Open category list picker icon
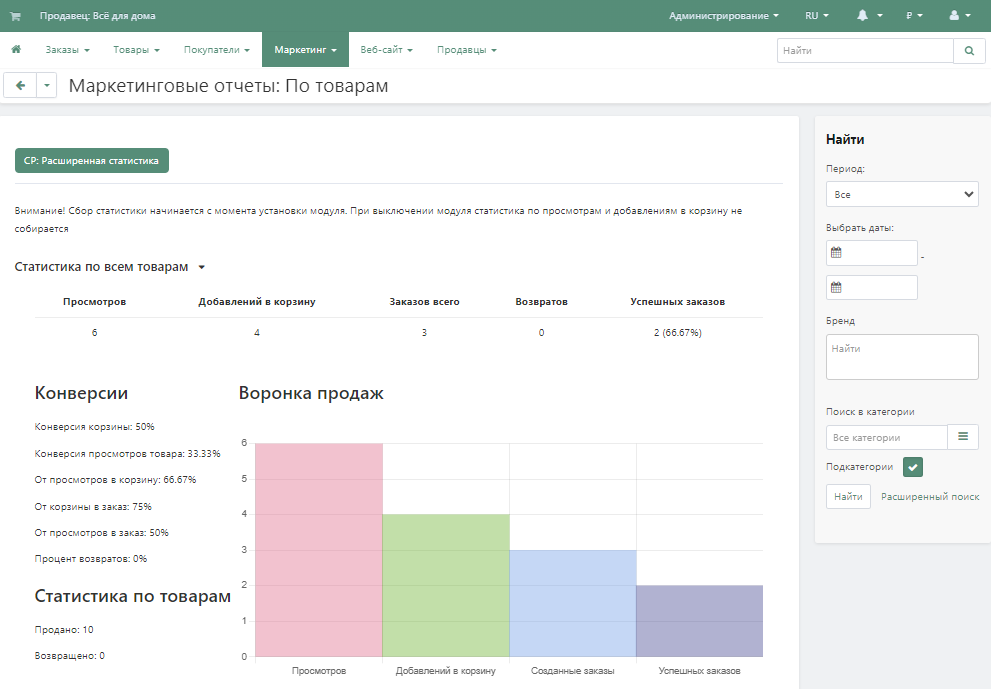The width and height of the screenshot is (991, 689). click(x=963, y=437)
